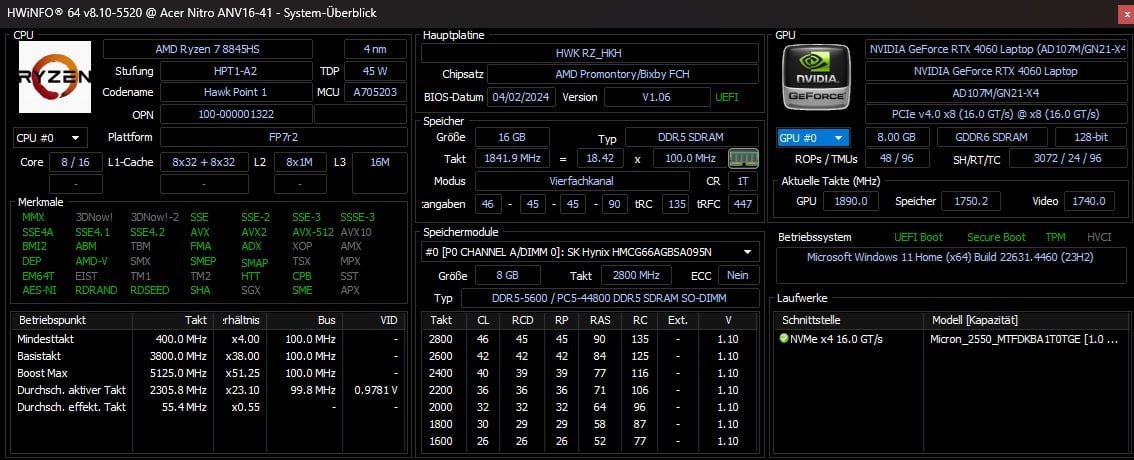Click the 0.9781 V VID value
Screen dimensions: 1134x460
[x=375, y=390]
